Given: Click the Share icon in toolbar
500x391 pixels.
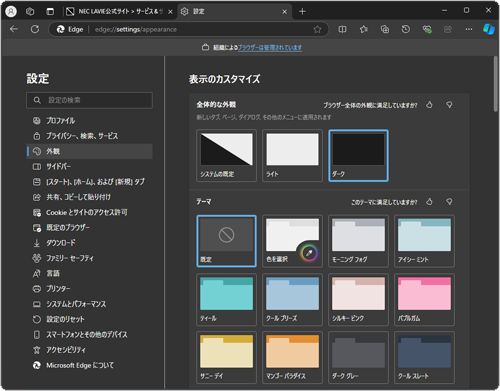Looking at the screenshot, I should click(x=448, y=29).
